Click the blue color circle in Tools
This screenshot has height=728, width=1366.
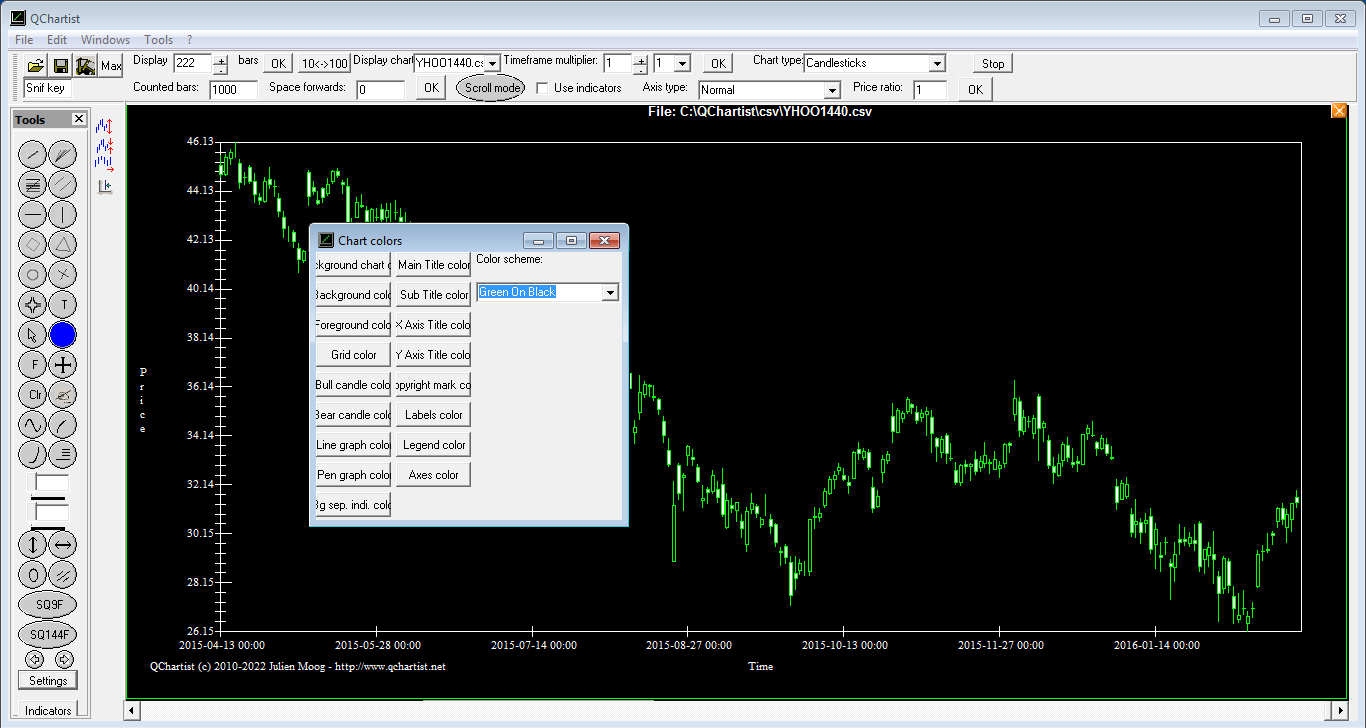[x=63, y=335]
